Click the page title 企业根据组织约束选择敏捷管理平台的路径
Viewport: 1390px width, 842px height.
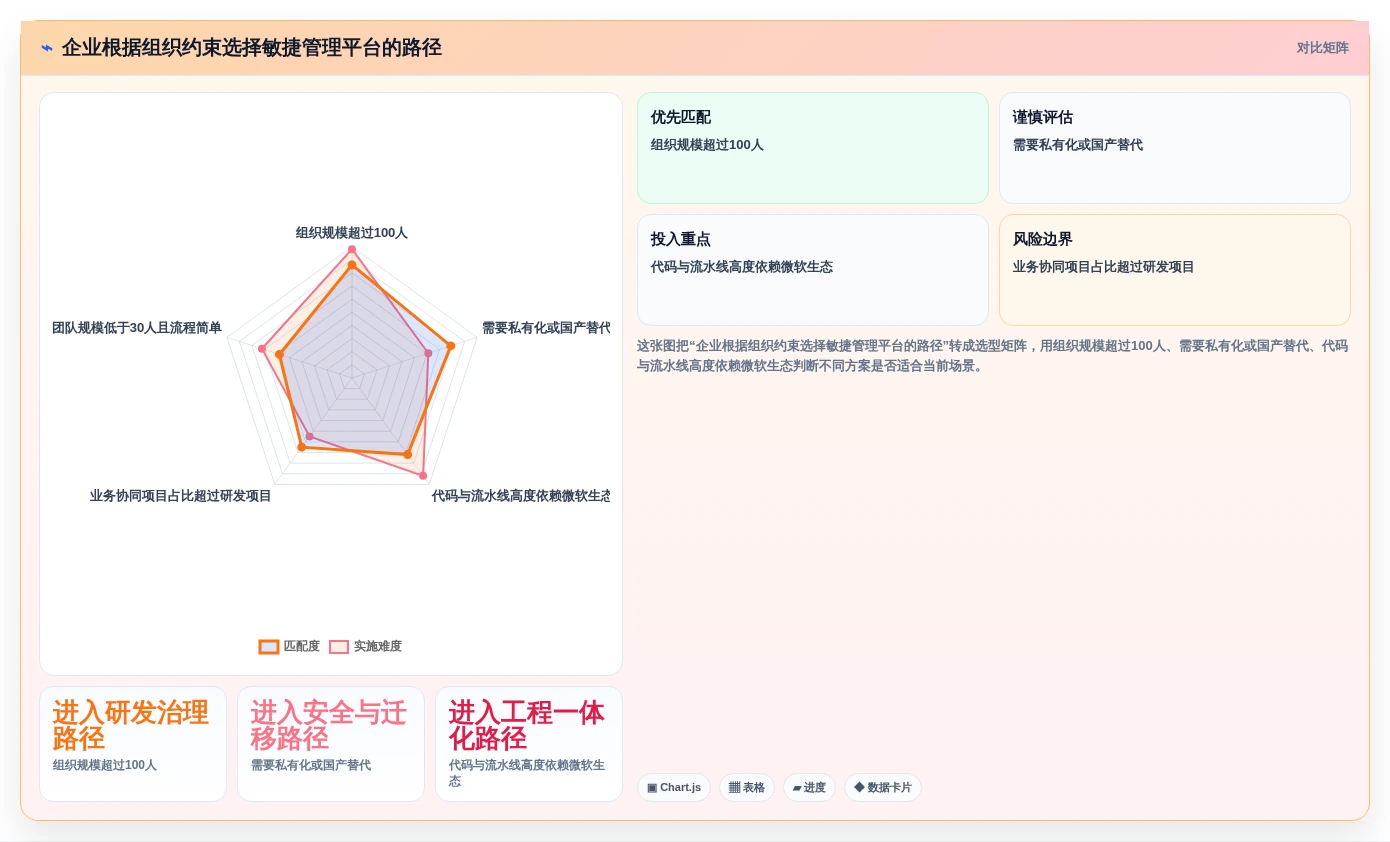[x=252, y=48]
